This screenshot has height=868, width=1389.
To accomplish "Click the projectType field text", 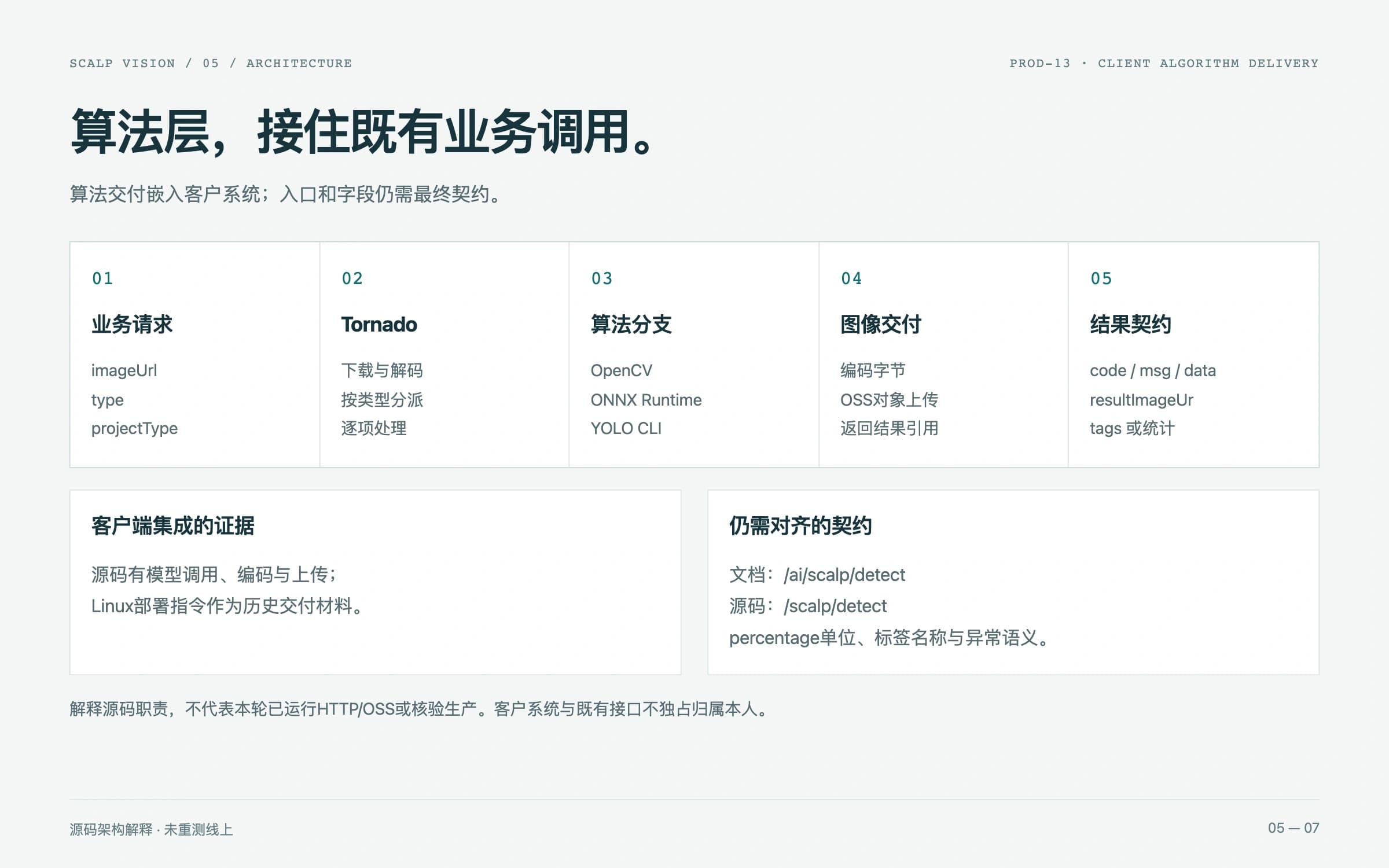I will [x=135, y=429].
